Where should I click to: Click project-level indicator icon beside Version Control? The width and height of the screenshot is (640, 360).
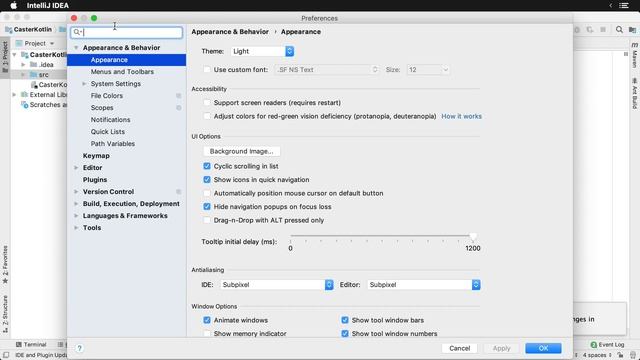tap(178, 191)
